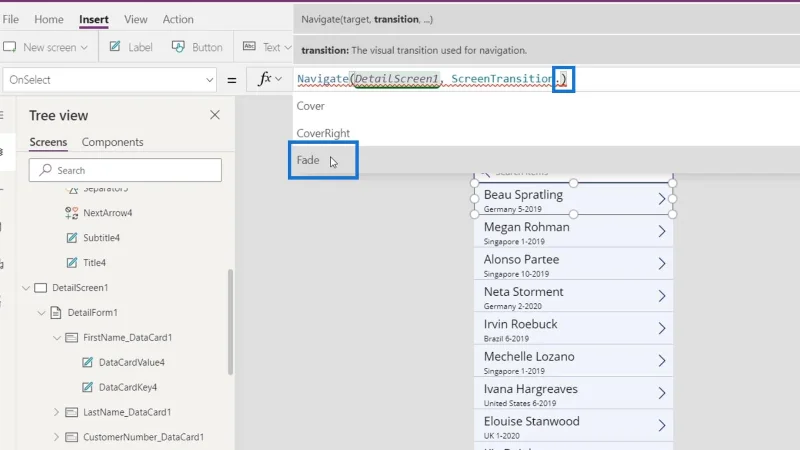This screenshot has width=800, height=450.
Task: Select the Megan Rohman gallery title
Action: point(527,227)
